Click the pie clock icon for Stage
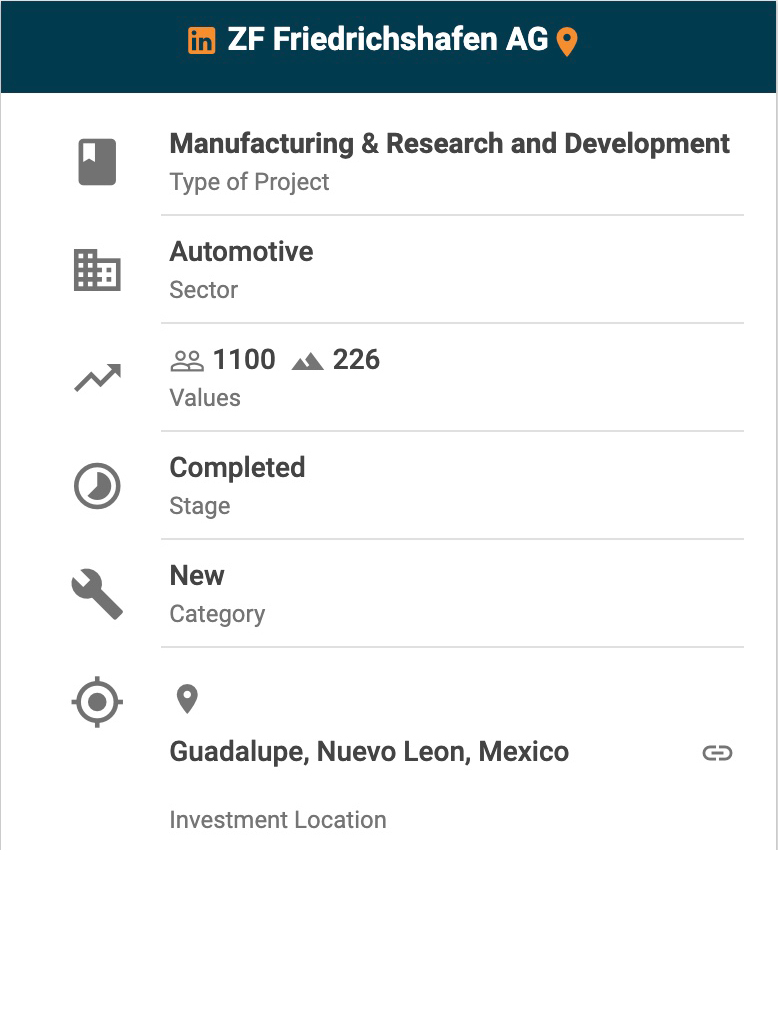Image resolution: width=778 pixels, height=1014 pixels. click(97, 487)
